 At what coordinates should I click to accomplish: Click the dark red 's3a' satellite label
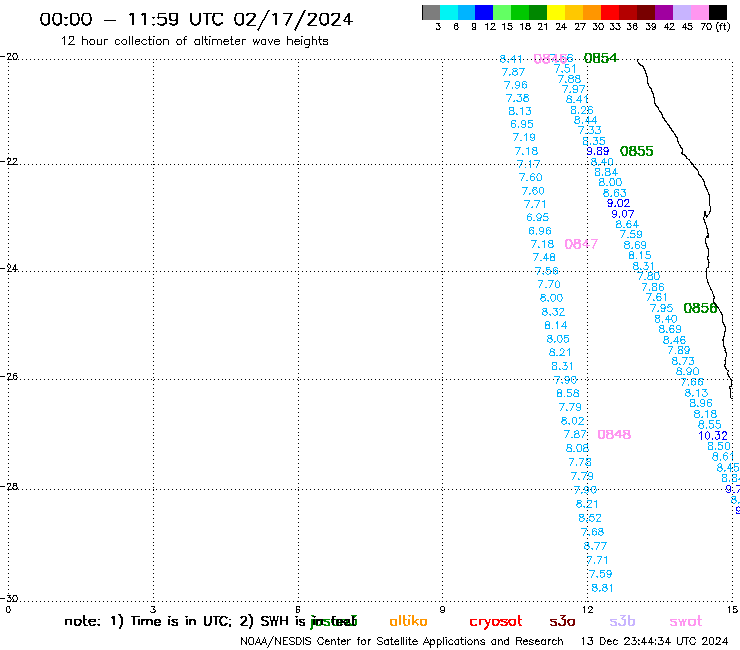(x=562, y=621)
